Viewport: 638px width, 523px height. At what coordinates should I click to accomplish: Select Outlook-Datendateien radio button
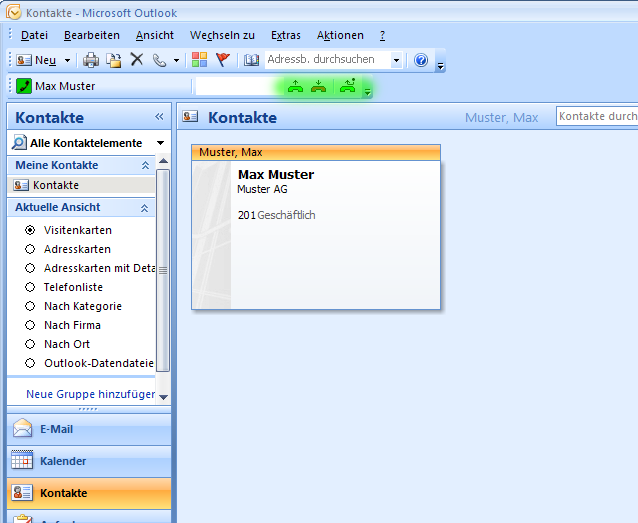(30, 363)
